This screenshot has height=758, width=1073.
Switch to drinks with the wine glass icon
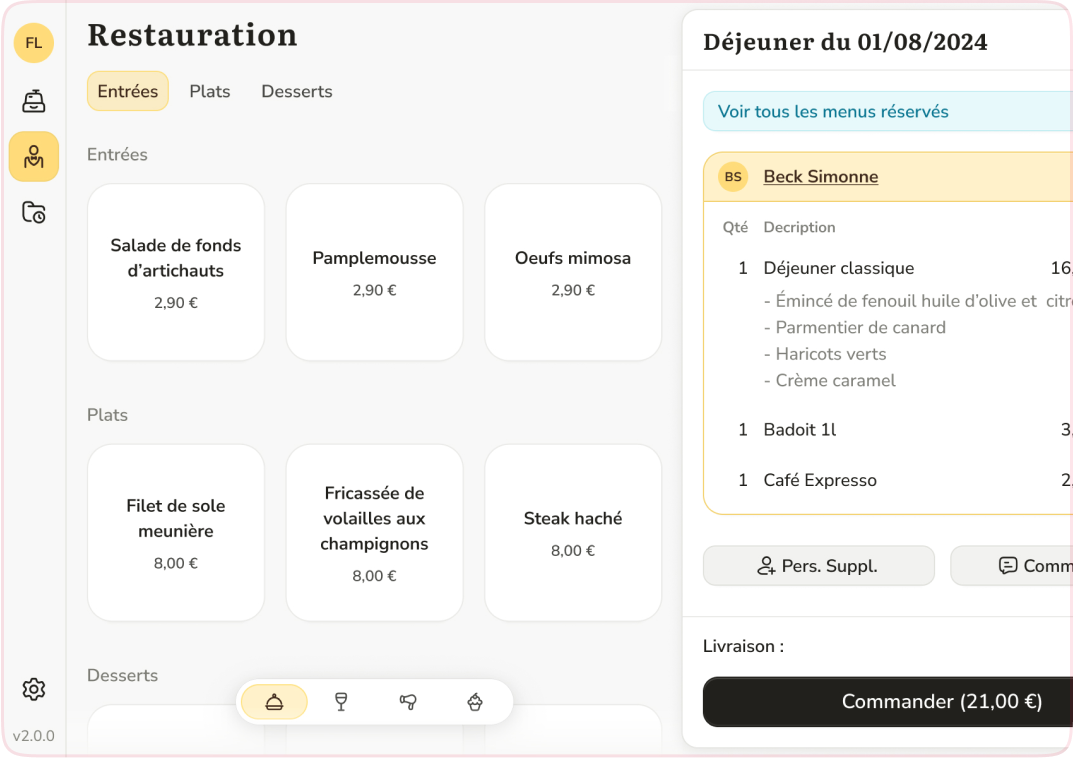pyautogui.click(x=341, y=702)
